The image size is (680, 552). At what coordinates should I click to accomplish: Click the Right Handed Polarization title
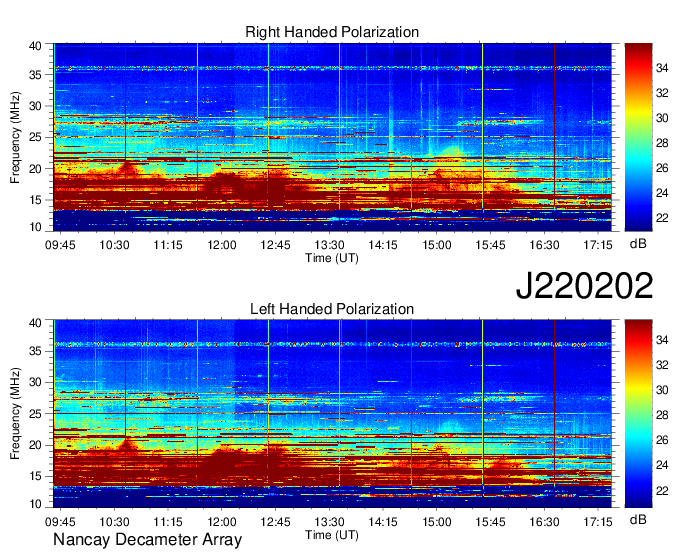332,32
